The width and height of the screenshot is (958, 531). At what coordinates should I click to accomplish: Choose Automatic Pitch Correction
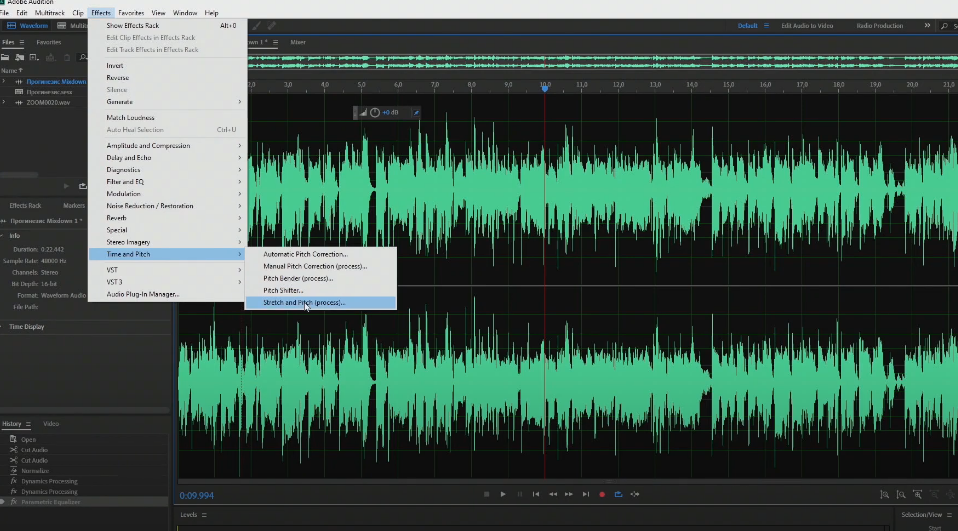(321, 254)
